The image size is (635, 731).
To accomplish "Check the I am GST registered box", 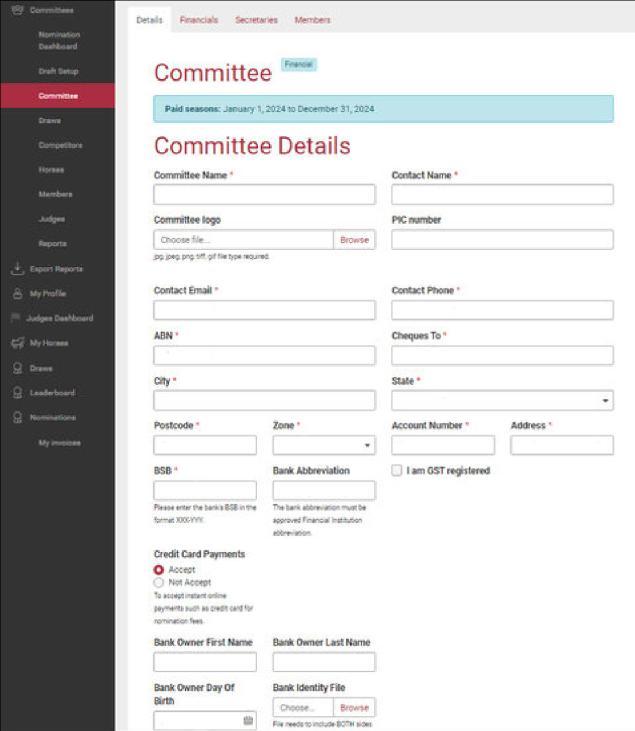I will [397, 470].
